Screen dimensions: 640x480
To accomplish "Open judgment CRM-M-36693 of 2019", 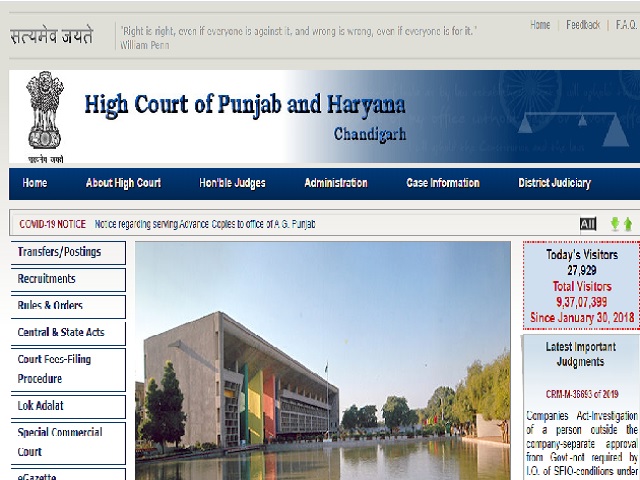I will click(582, 394).
